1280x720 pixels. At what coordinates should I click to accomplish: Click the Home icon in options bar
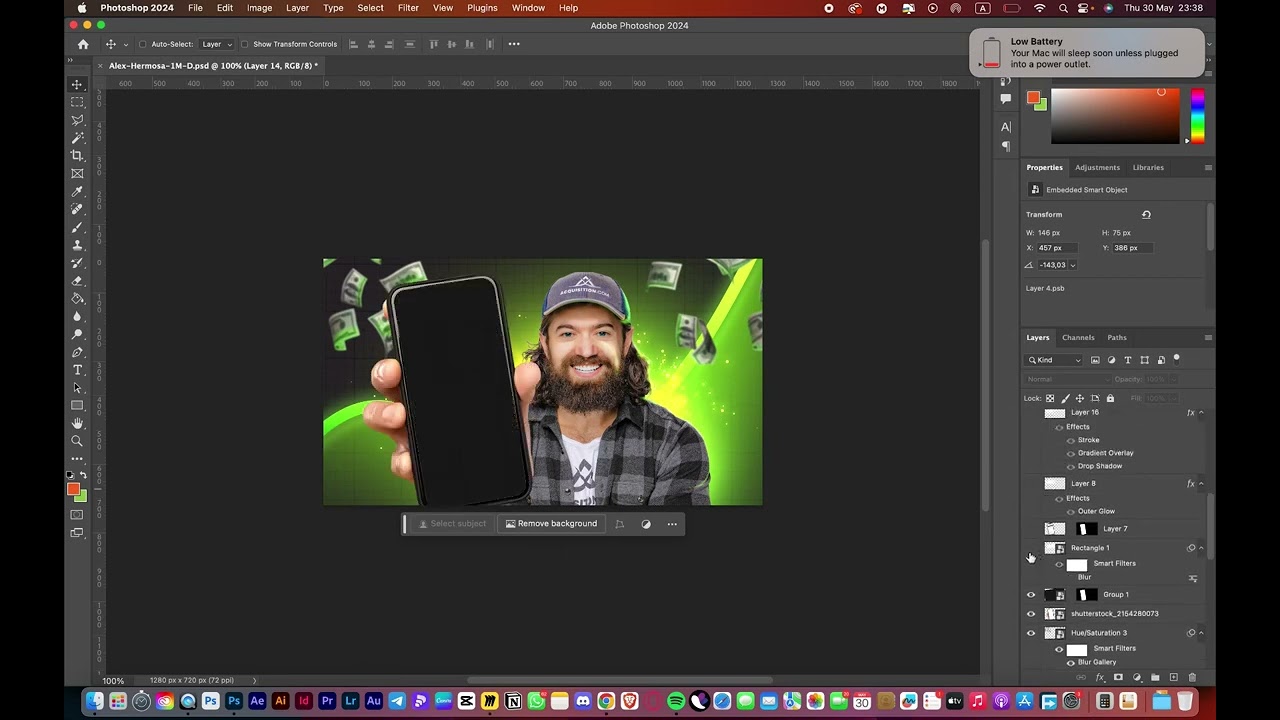pyautogui.click(x=83, y=44)
